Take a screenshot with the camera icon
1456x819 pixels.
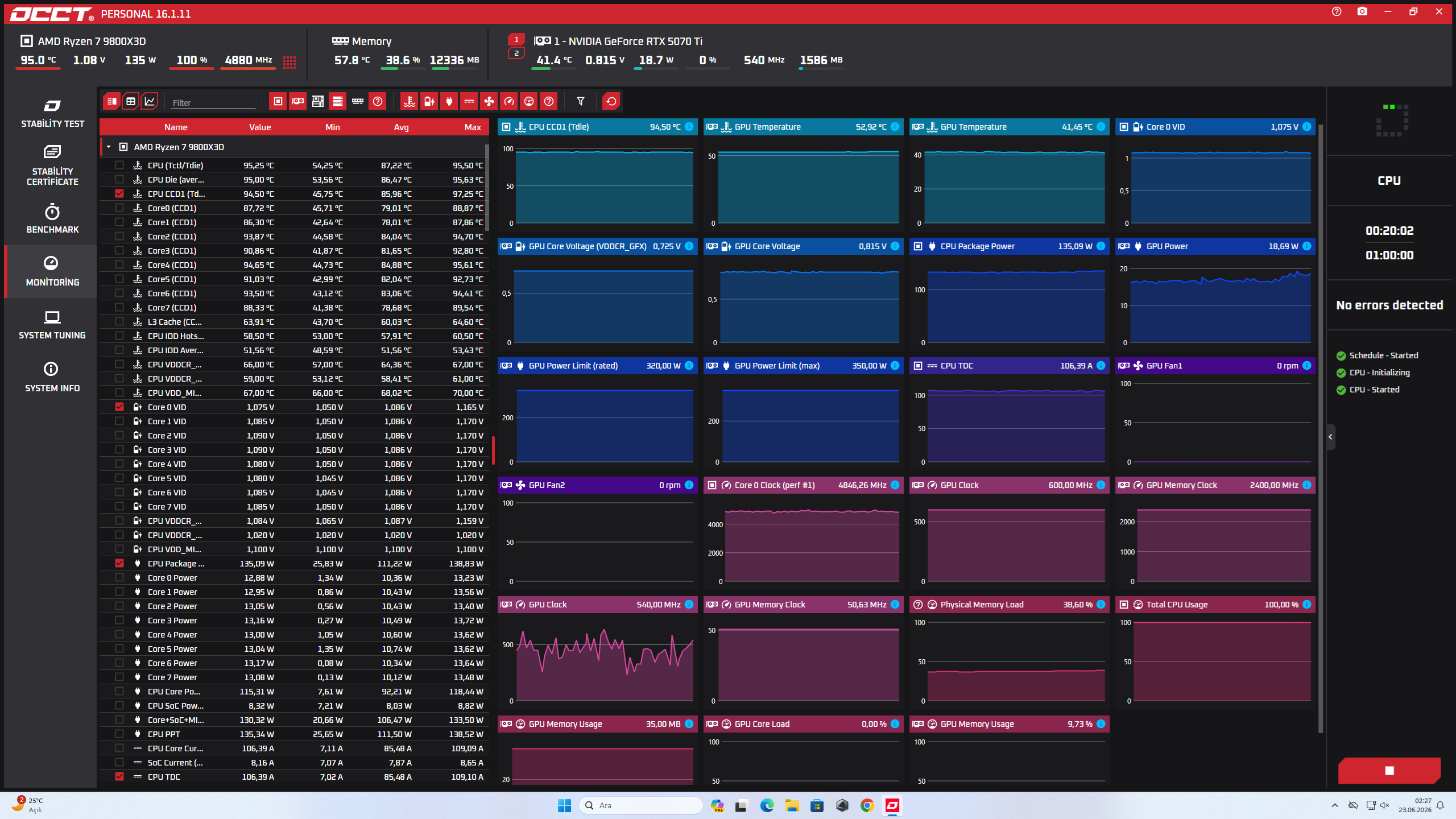[x=1362, y=12]
